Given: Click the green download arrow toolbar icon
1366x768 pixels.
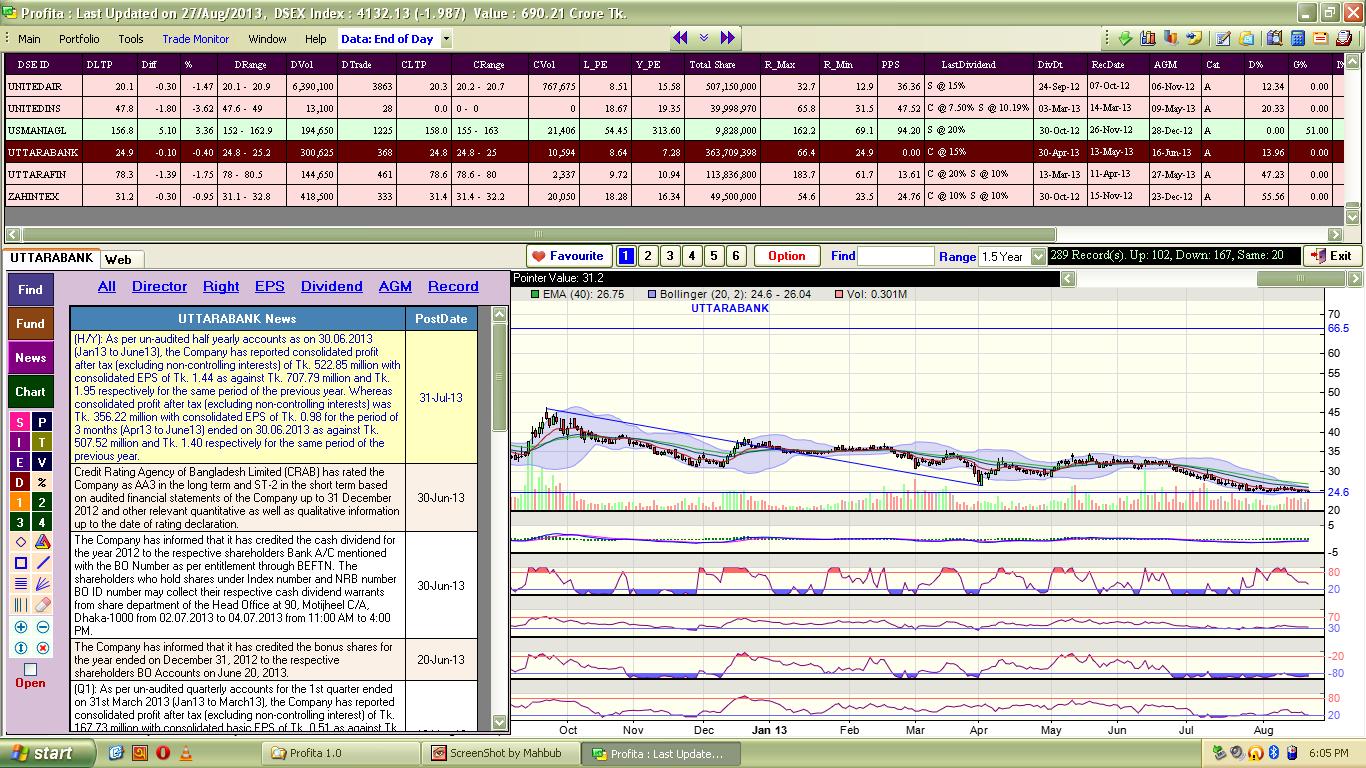Looking at the screenshot, I should point(1126,38).
